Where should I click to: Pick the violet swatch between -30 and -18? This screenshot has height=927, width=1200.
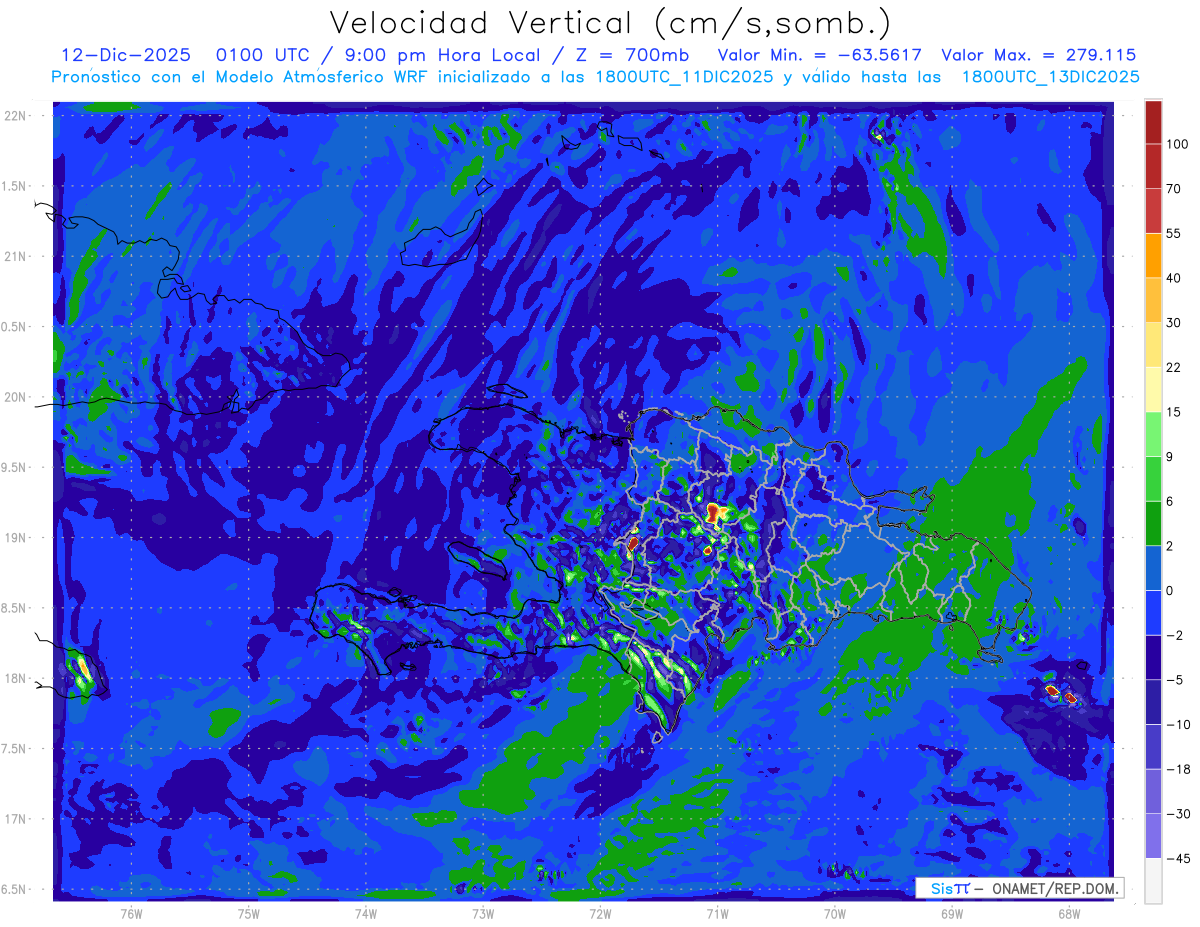click(1153, 791)
